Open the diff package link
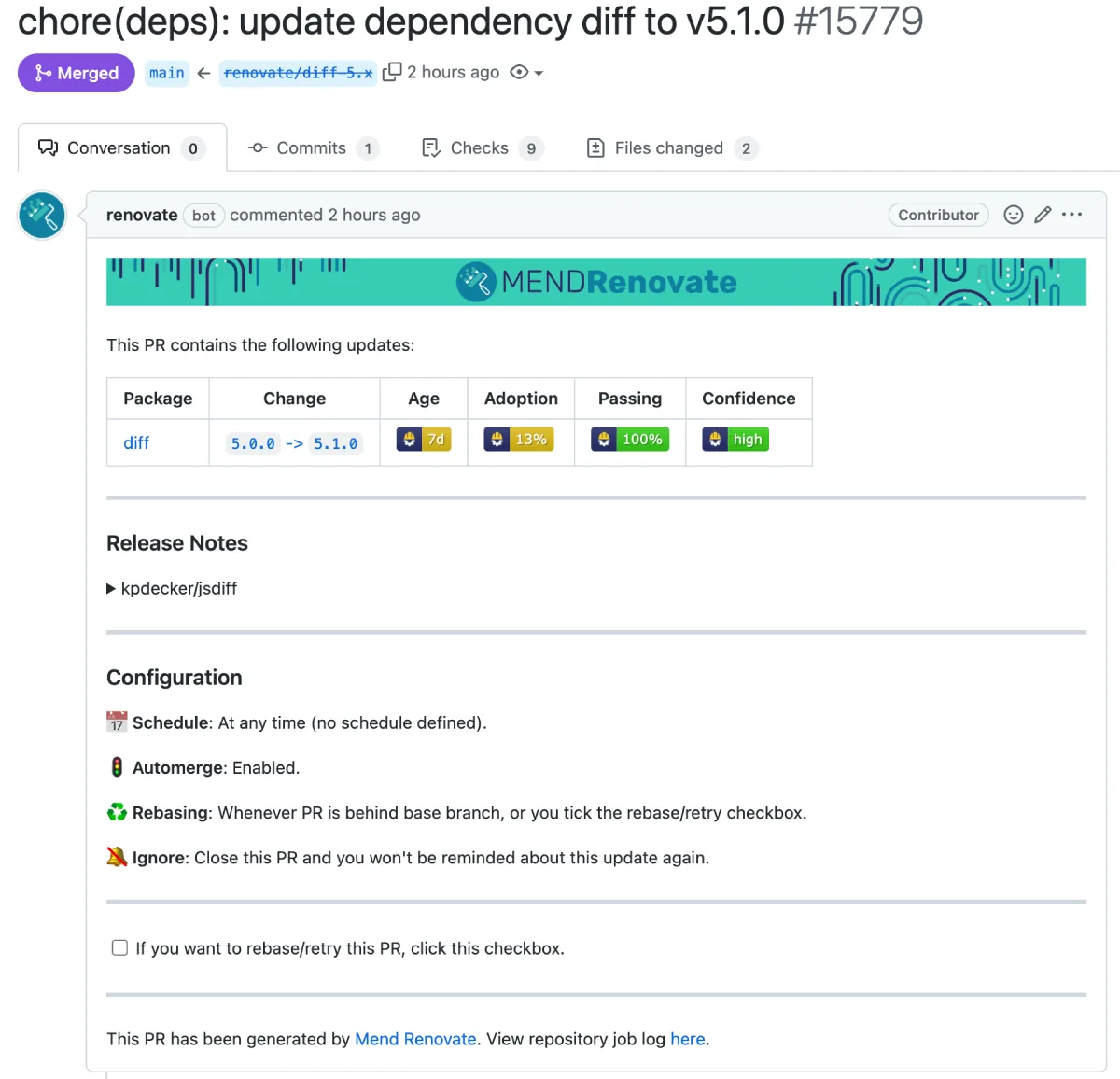1120x1079 pixels. click(x=136, y=442)
